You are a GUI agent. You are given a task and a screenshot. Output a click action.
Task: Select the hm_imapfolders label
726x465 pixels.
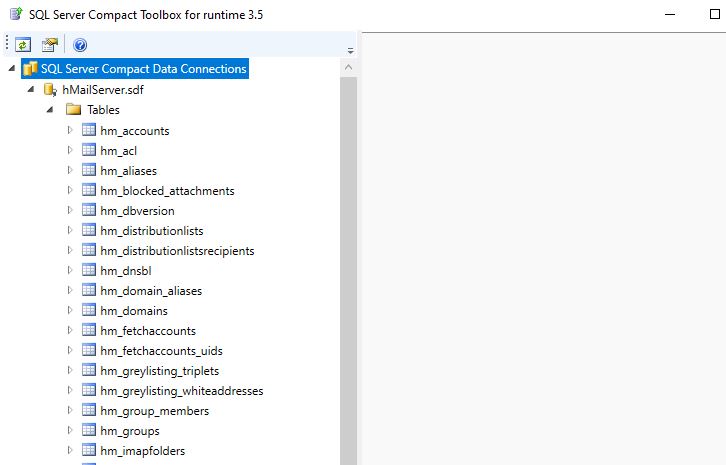[143, 450]
